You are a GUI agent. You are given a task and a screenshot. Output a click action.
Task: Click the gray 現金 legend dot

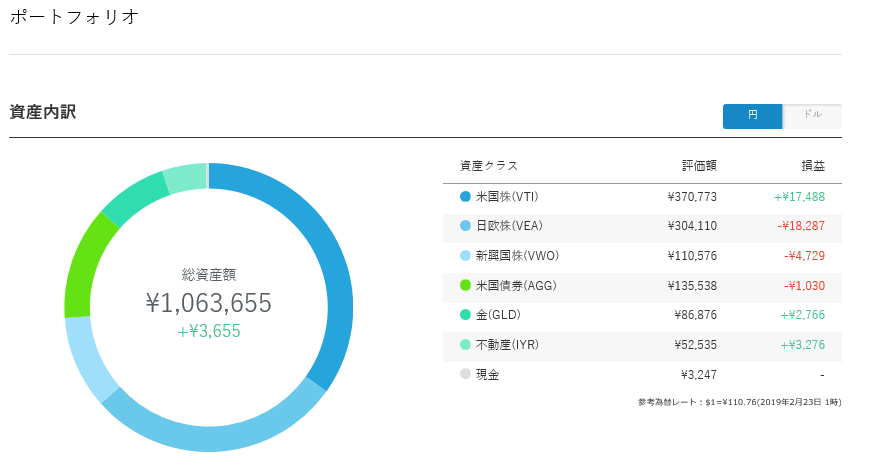(x=465, y=376)
